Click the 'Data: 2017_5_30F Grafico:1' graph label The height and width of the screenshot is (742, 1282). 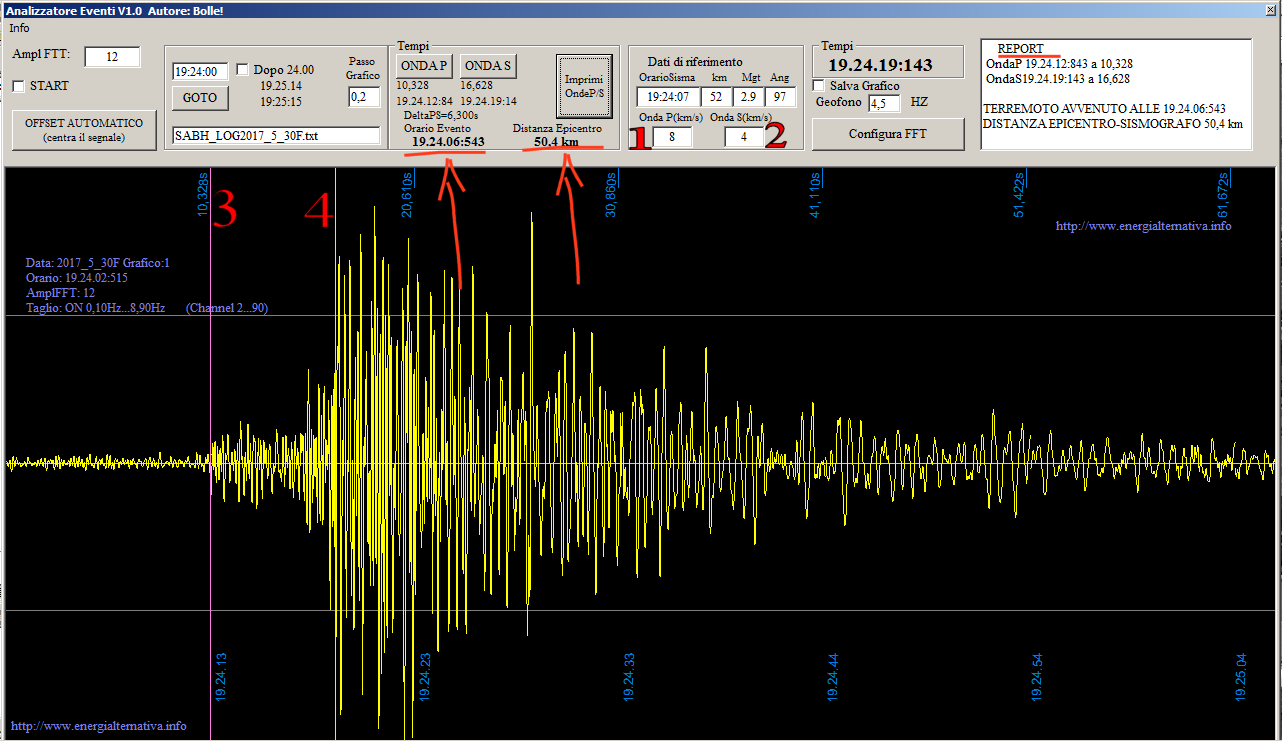click(98, 263)
